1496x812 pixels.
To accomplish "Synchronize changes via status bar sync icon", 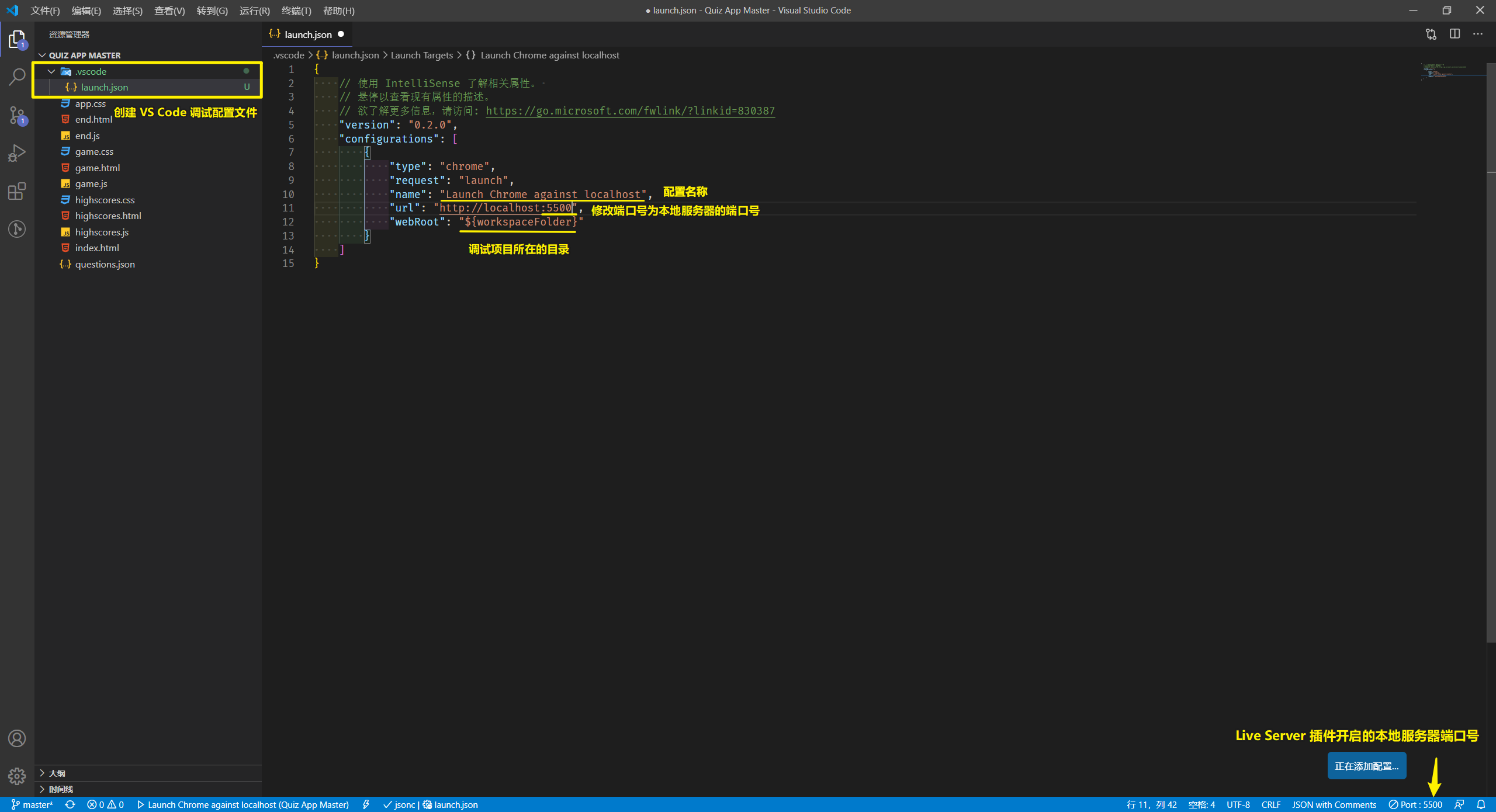I will [x=70, y=804].
